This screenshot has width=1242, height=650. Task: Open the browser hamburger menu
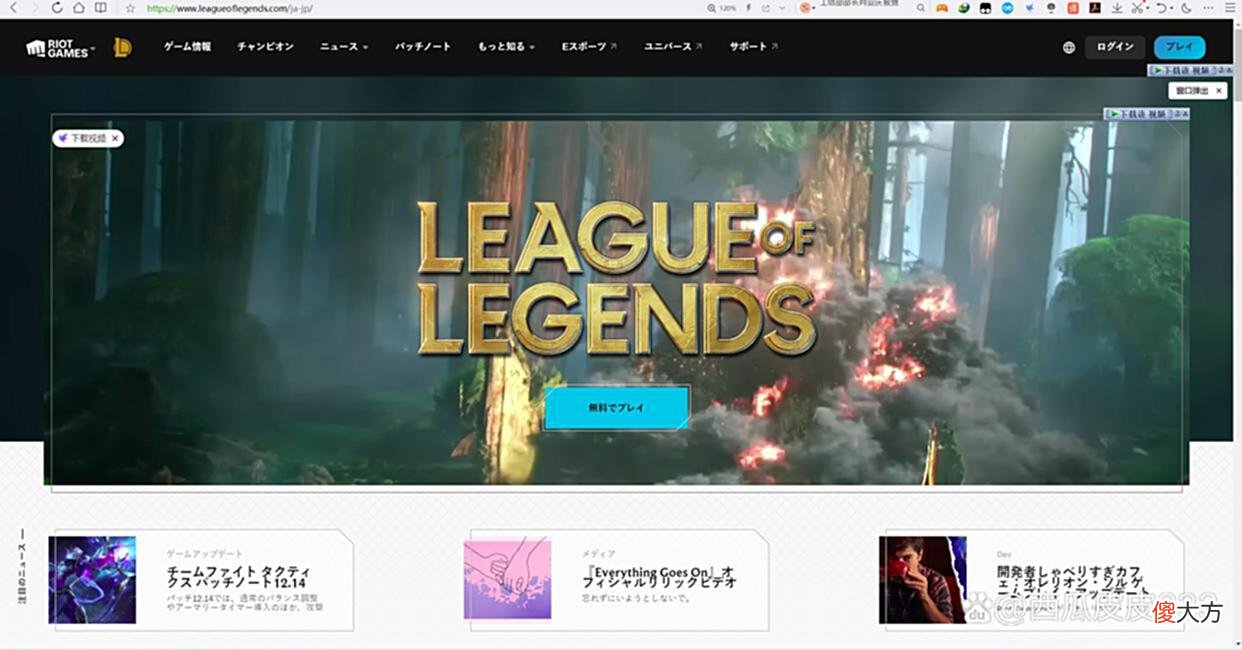(1230, 8)
